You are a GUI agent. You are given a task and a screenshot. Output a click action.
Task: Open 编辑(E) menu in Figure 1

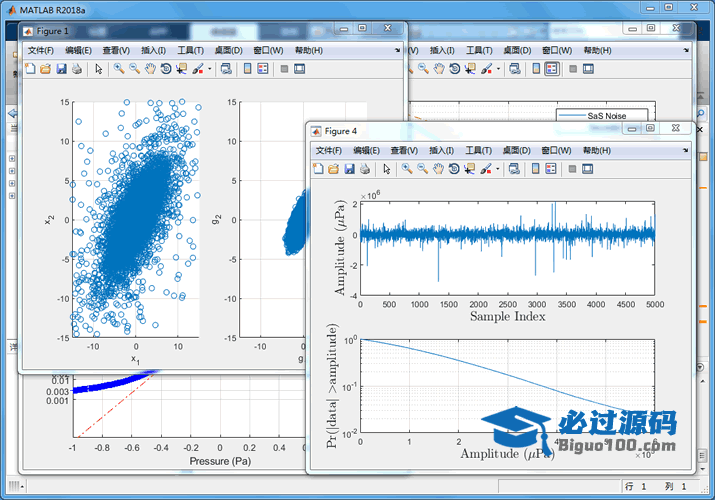[78, 50]
